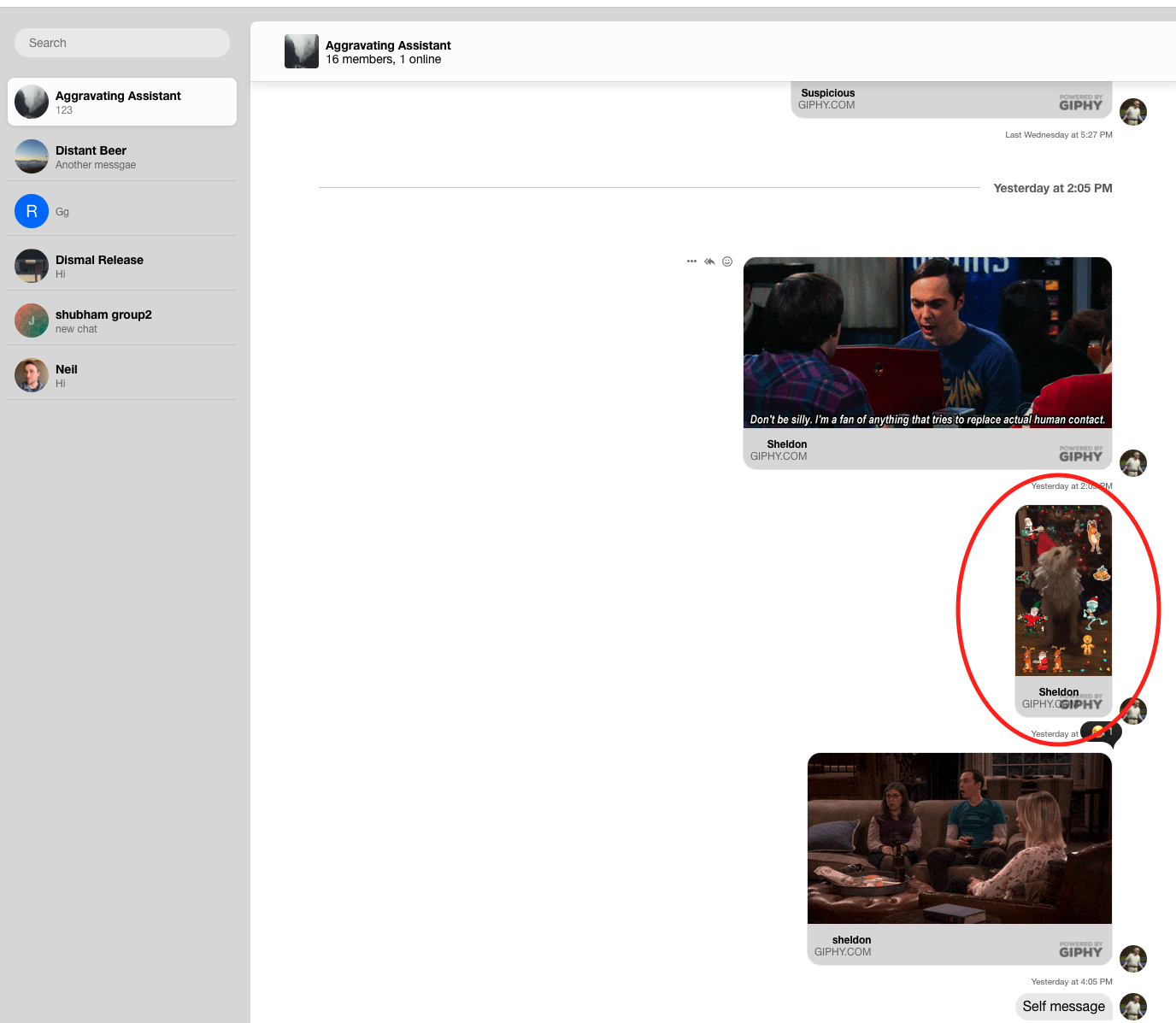Screen dimensions: 1176x1023
Task: Open the sheldon couch scene GIF
Action: [x=960, y=838]
